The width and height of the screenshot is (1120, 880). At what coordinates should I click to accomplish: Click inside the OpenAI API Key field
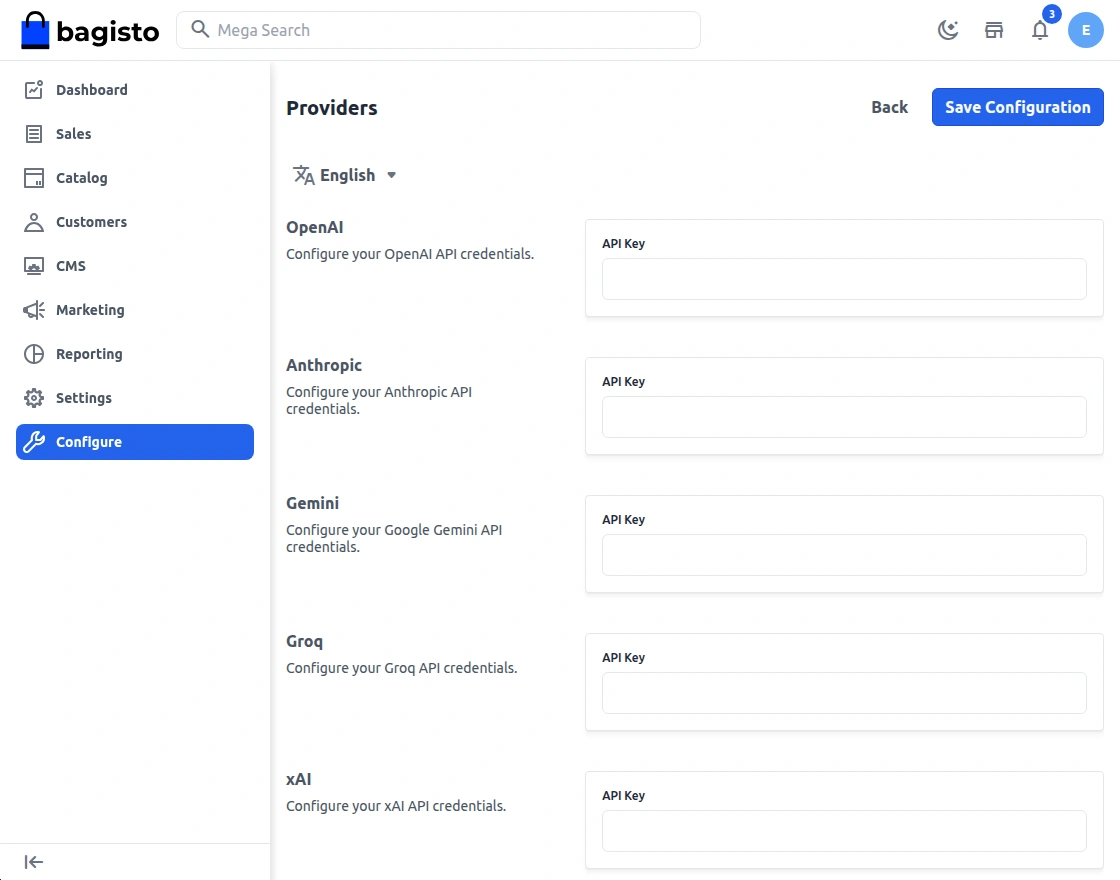pyautogui.click(x=844, y=279)
